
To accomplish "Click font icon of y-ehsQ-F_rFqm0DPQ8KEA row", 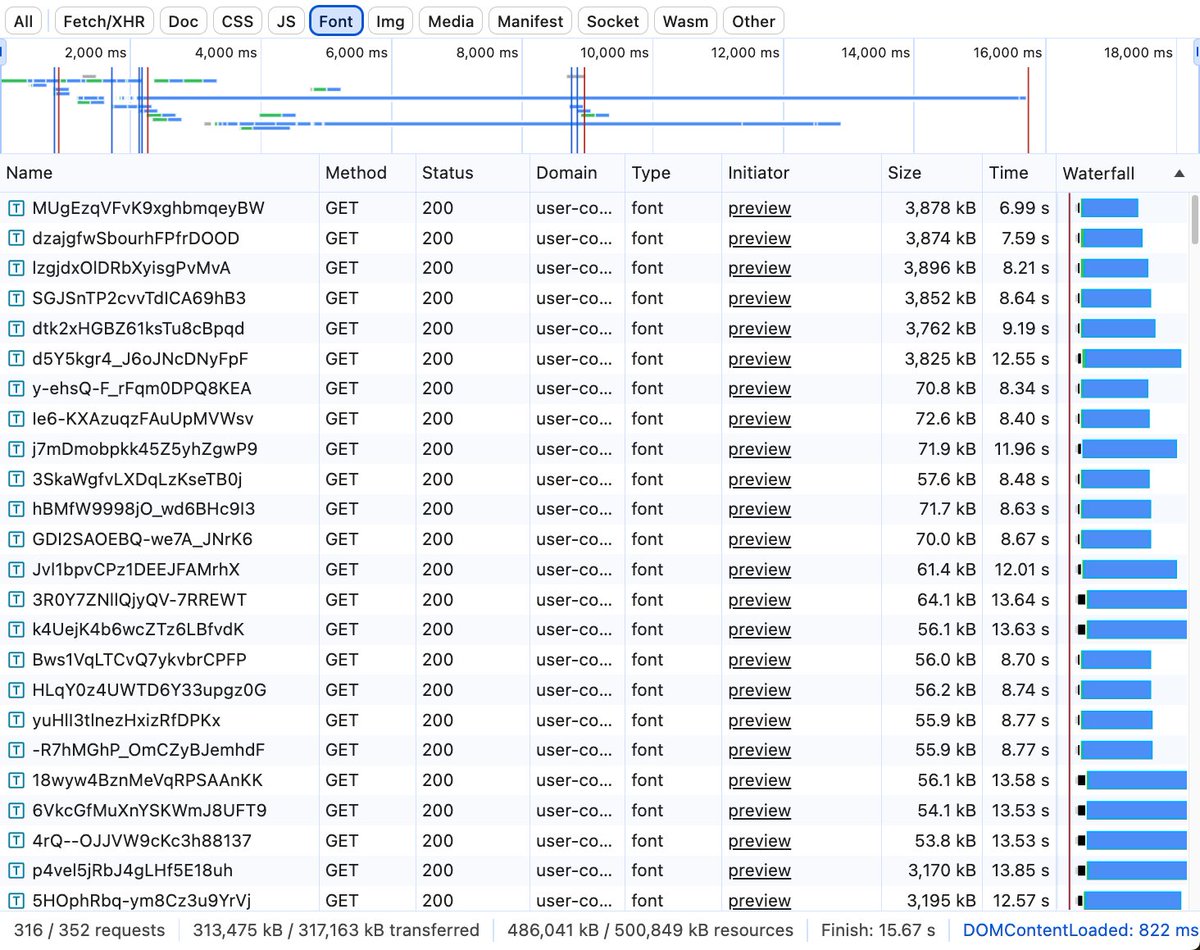I will click(x=16, y=388).
